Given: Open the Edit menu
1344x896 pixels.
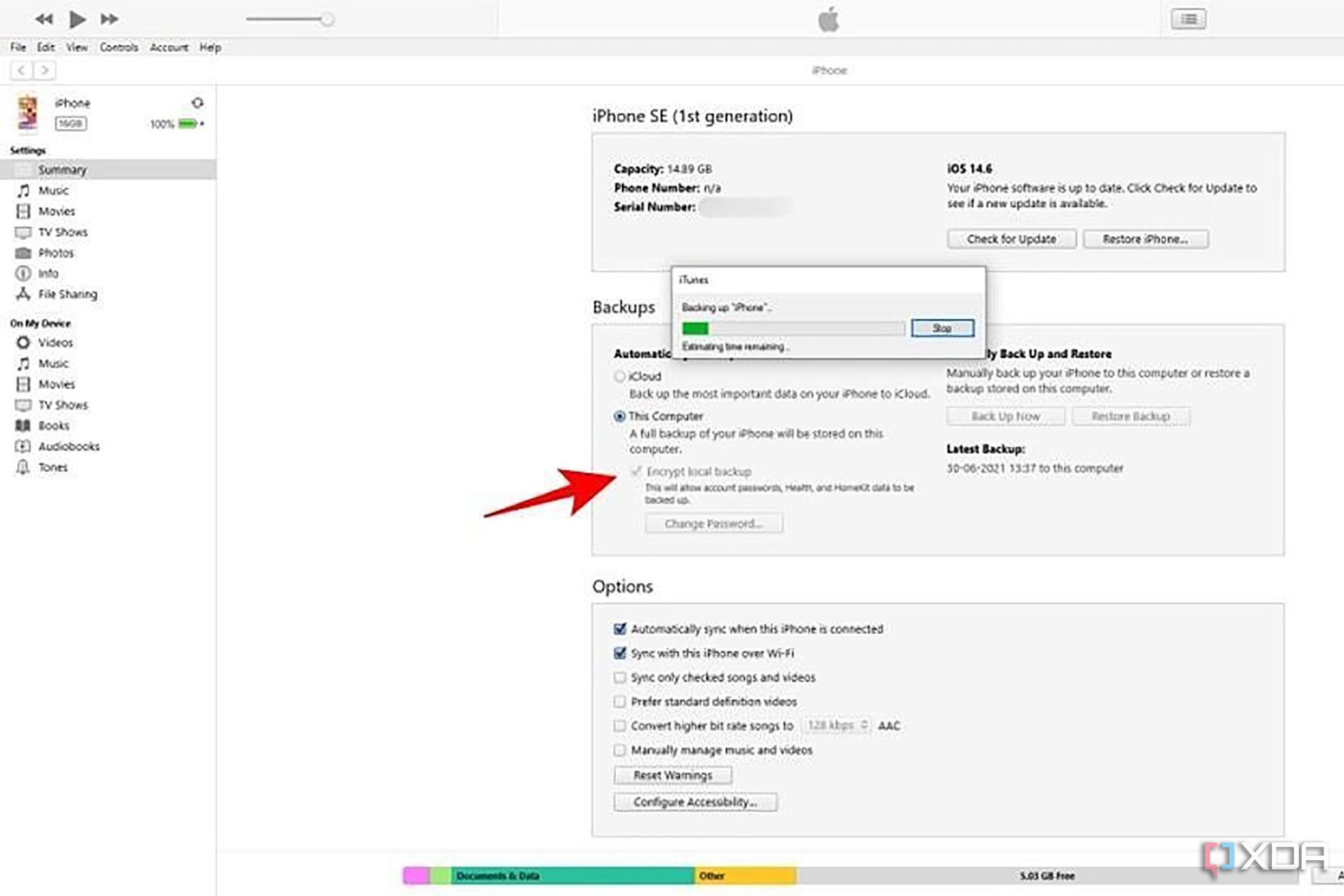Looking at the screenshot, I should pyautogui.click(x=45, y=47).
